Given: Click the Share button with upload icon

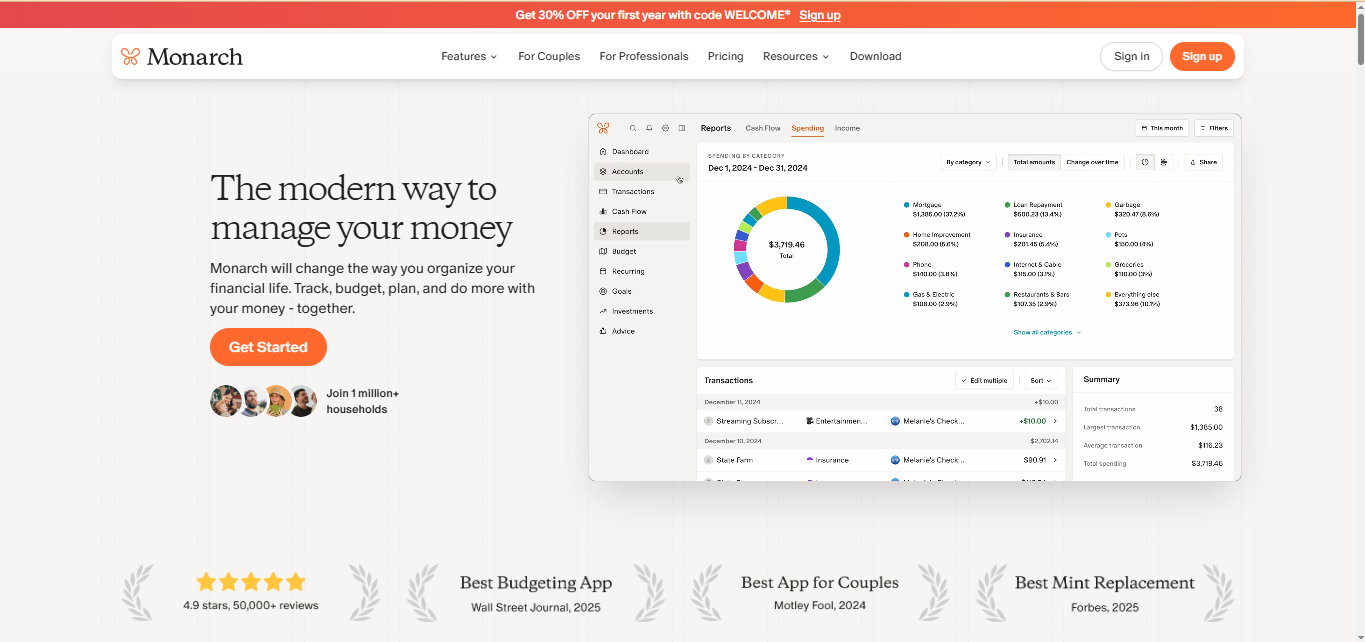Looking at the screenshot, I should tap(1204, 162).
